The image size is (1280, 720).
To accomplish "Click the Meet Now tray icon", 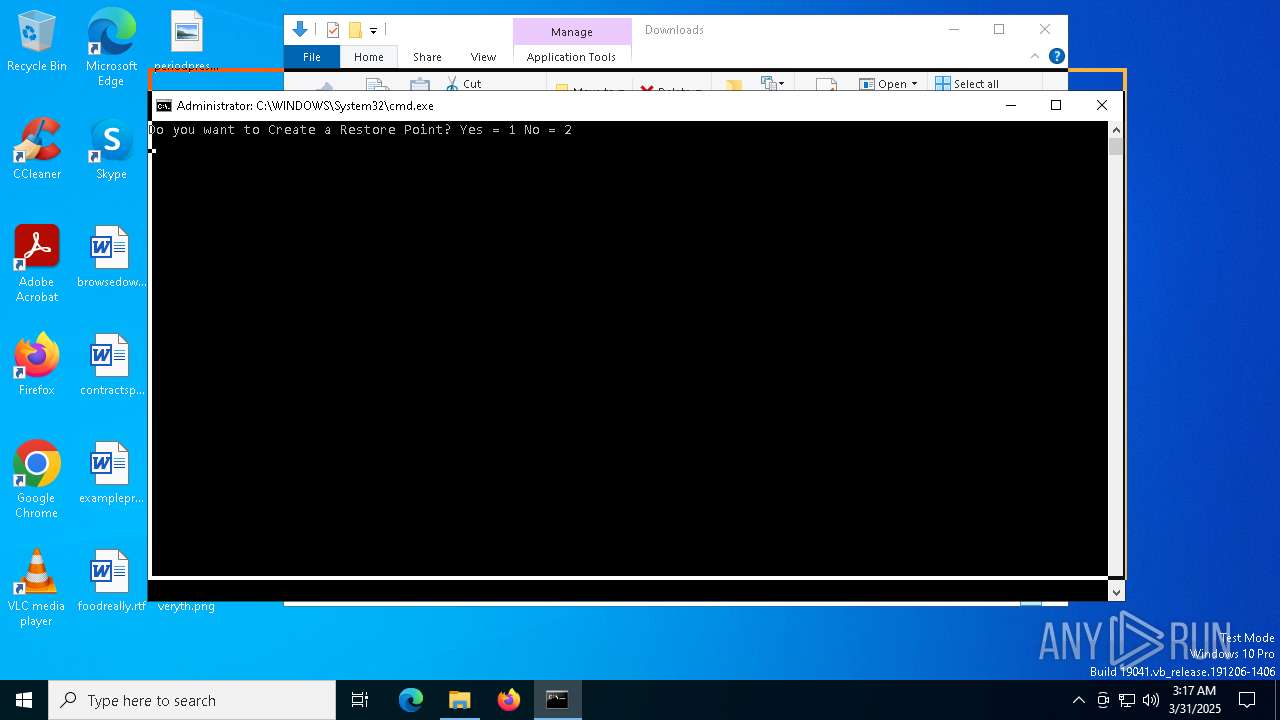I will [x=1103, y=700].
